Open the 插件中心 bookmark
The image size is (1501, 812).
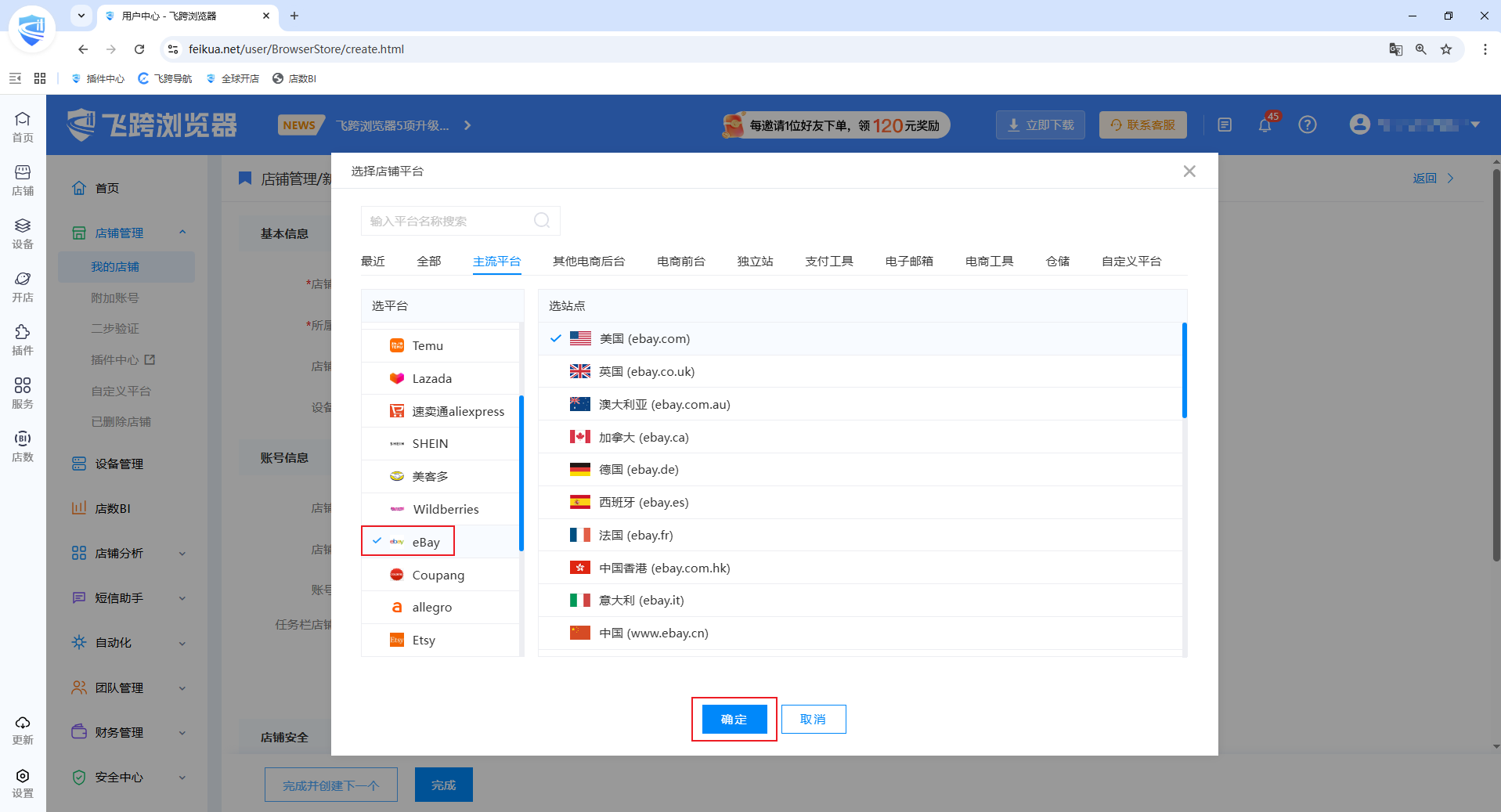click(98, 78)
